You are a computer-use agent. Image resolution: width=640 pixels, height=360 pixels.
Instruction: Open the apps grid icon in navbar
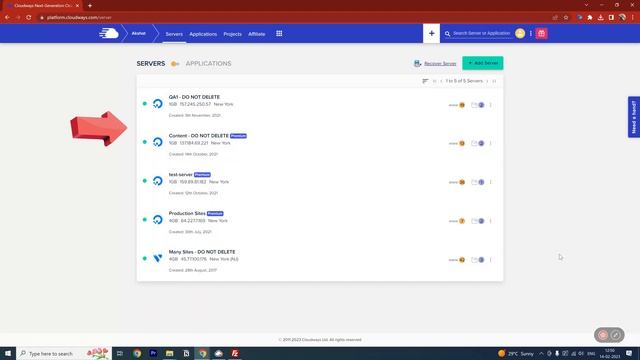pyautogui.click(x=279, y=33)
